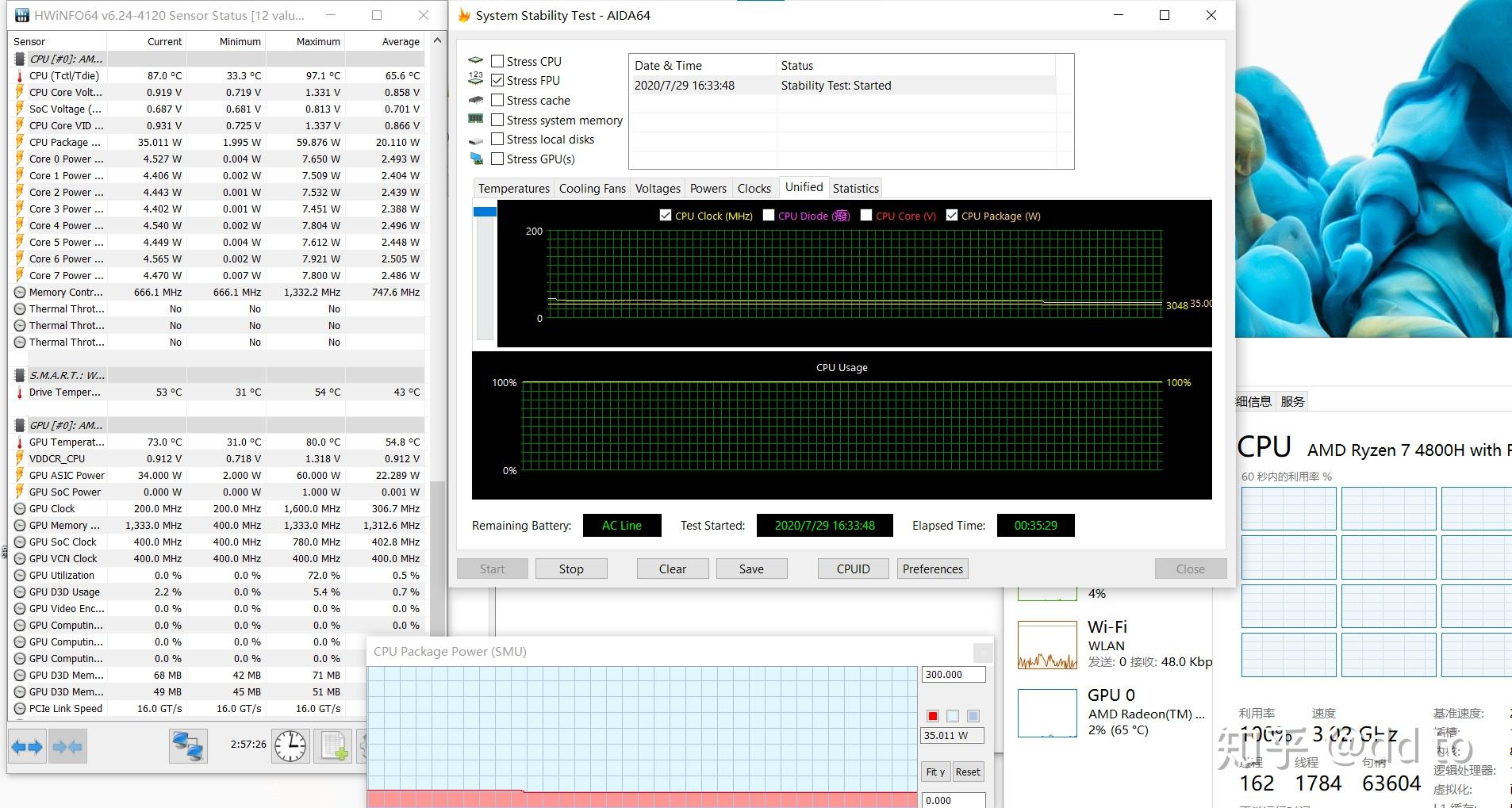
Task: Click GPU Clock sensor icon
Action: point(20,508)
